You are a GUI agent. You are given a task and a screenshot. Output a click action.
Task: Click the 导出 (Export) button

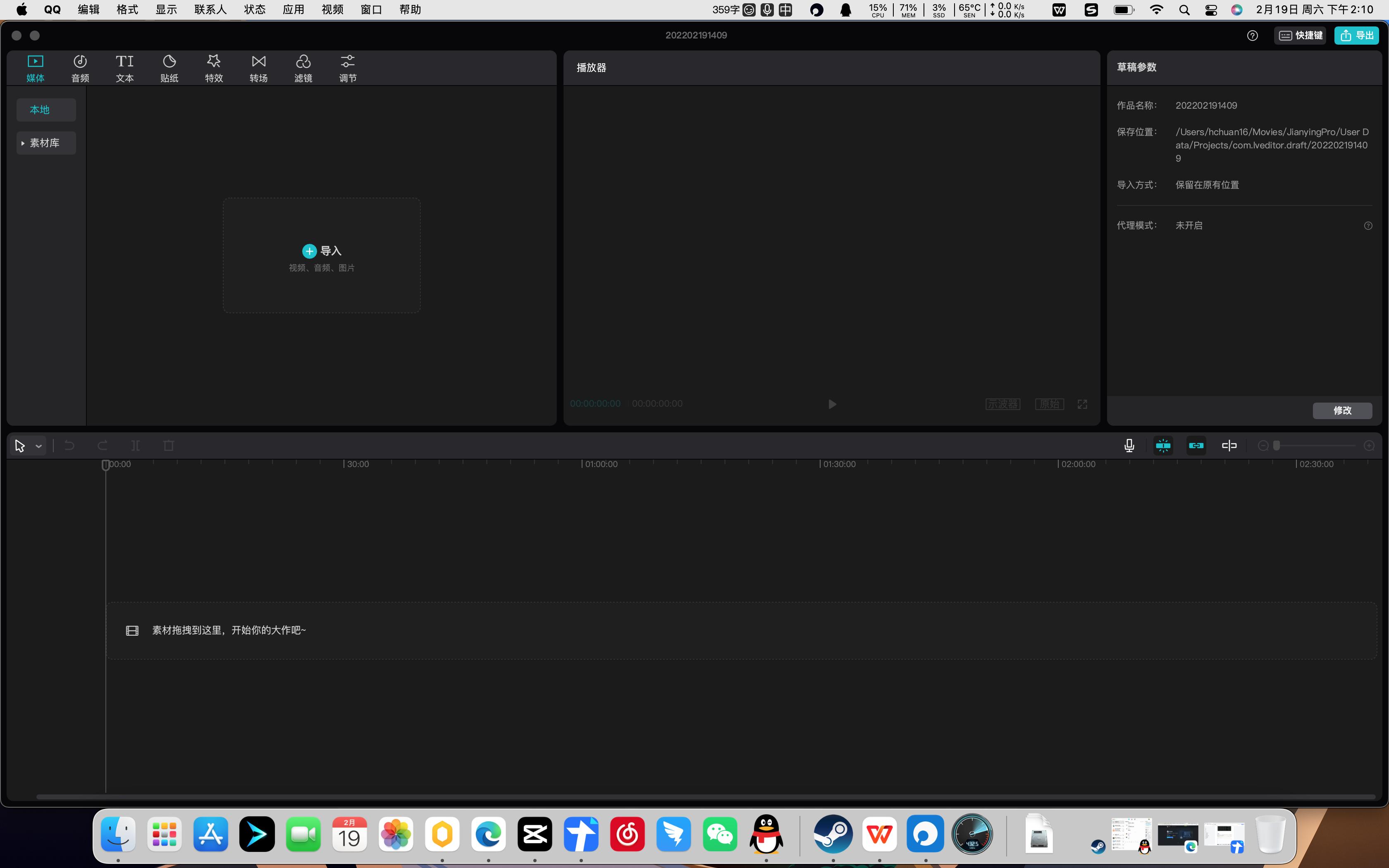click(1357, 35)
